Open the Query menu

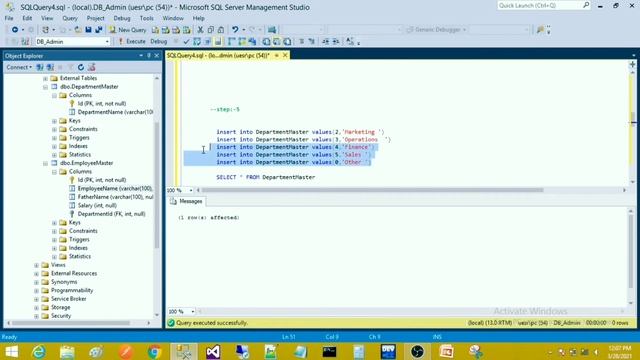(x=70, y=18)
